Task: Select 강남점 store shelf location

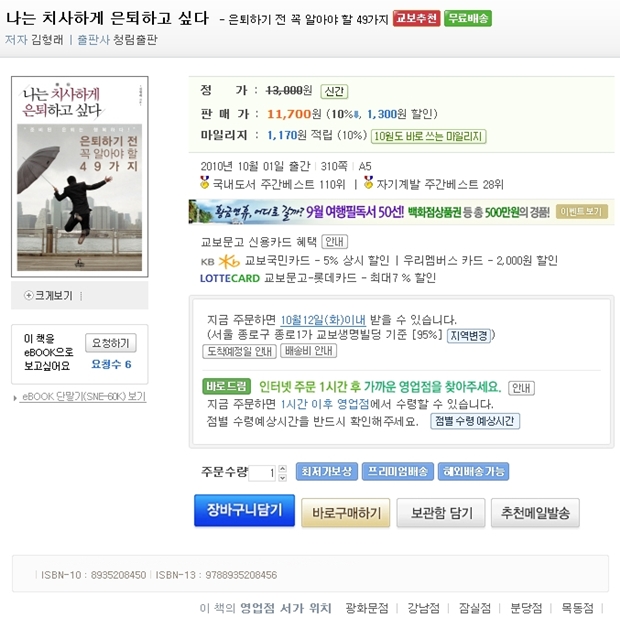Action: 423,608
